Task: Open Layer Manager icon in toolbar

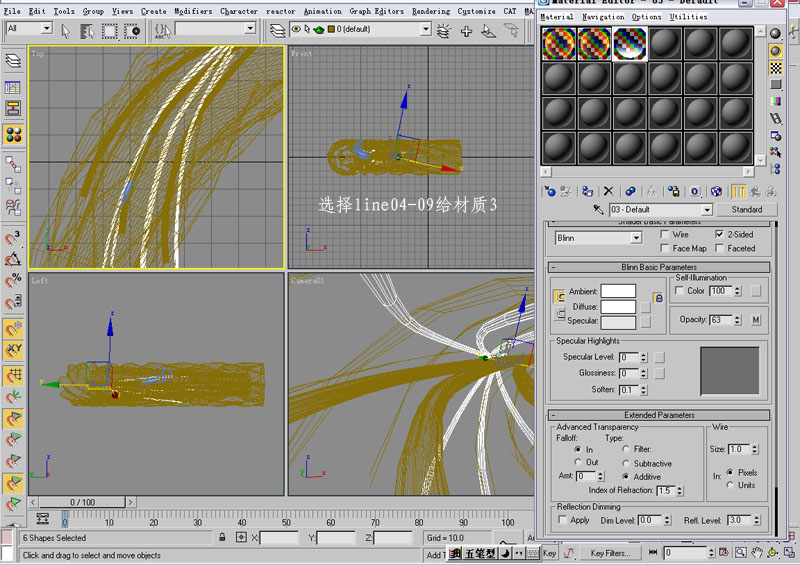Action: point(278,32)
